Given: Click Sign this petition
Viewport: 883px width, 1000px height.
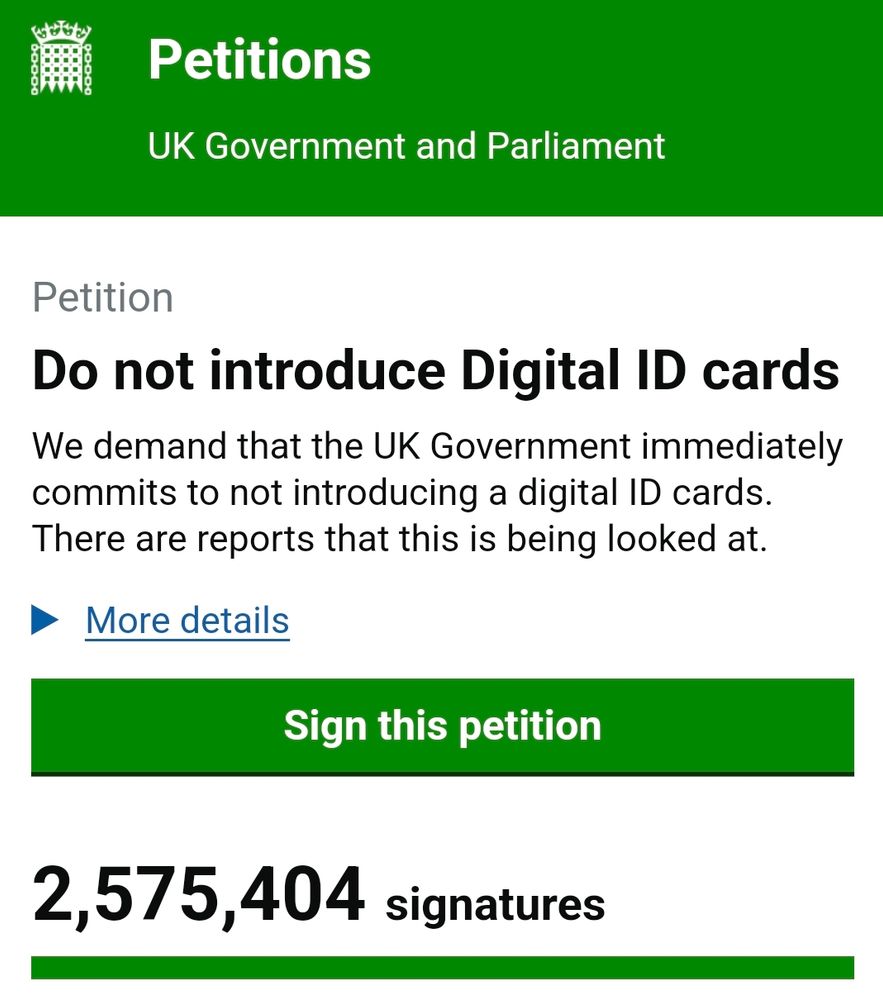Looking at the screenshot, I should click(441, 725).
